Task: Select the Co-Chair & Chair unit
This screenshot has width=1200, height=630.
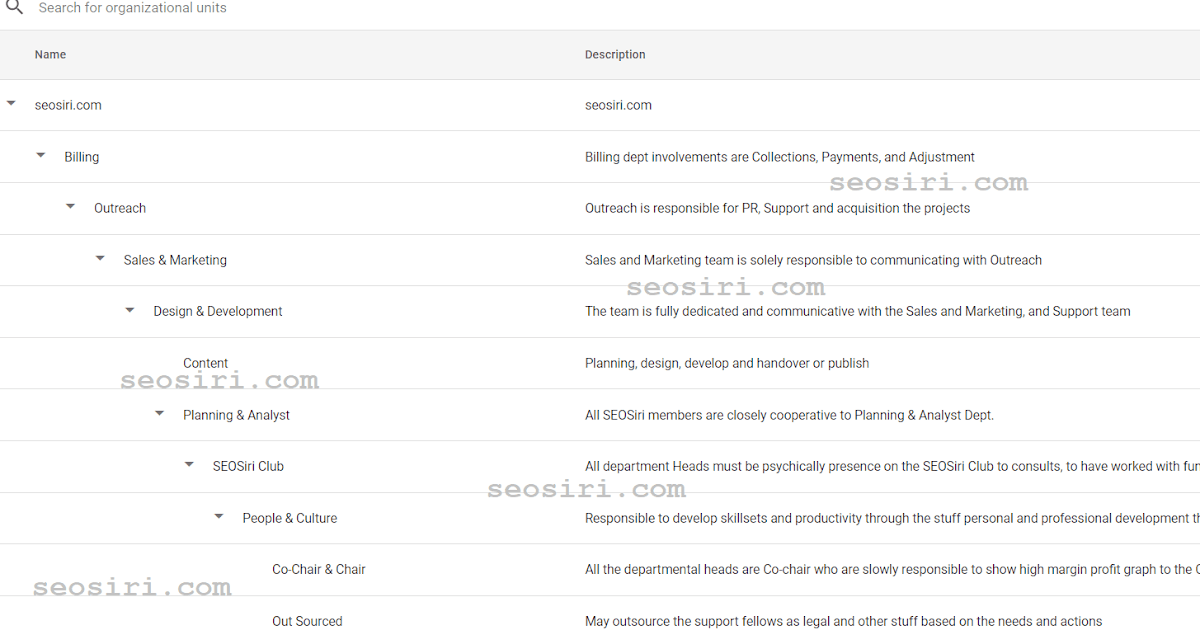Action: 318,569
